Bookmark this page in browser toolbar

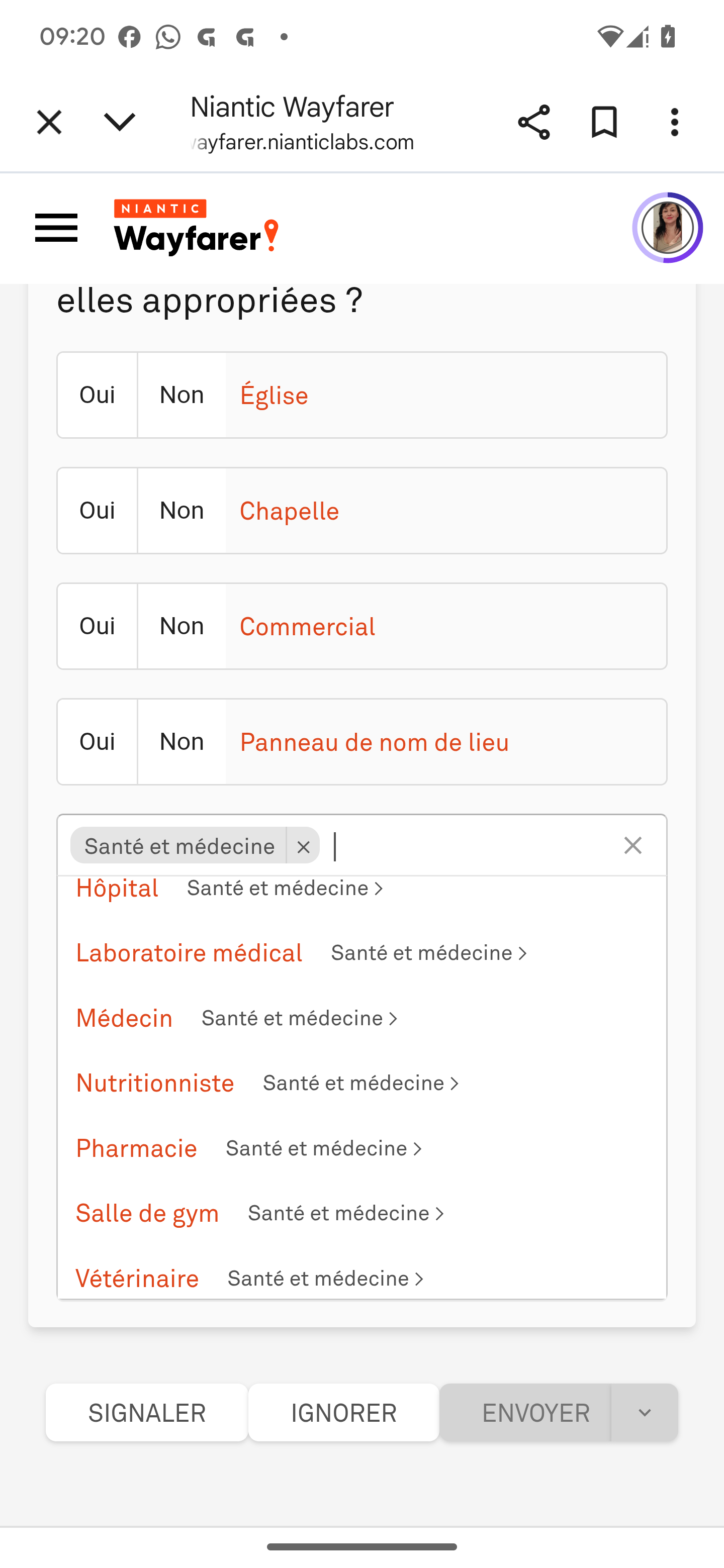tap(603, 122)
